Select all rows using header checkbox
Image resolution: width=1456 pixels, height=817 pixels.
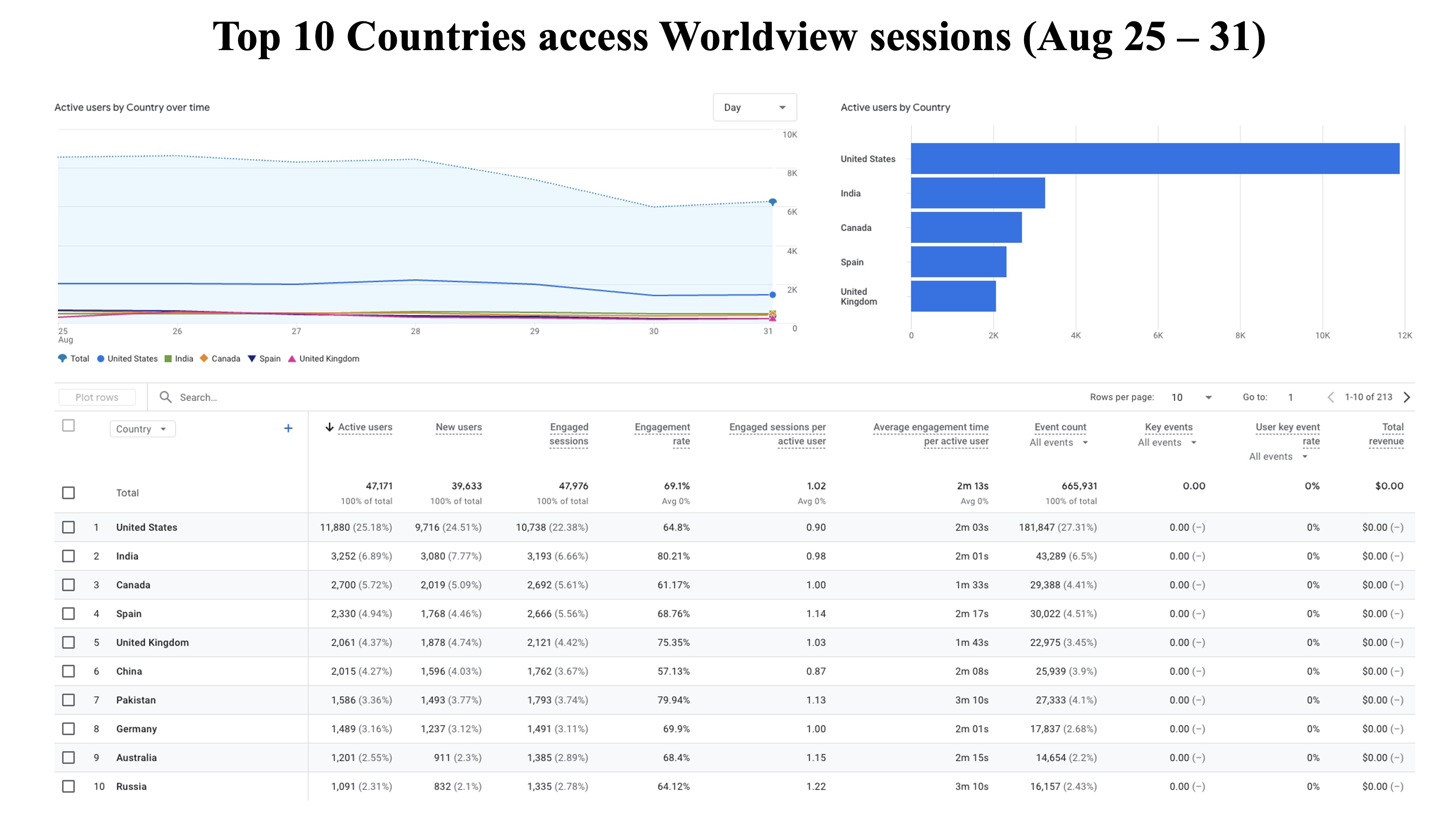[68, 425]
